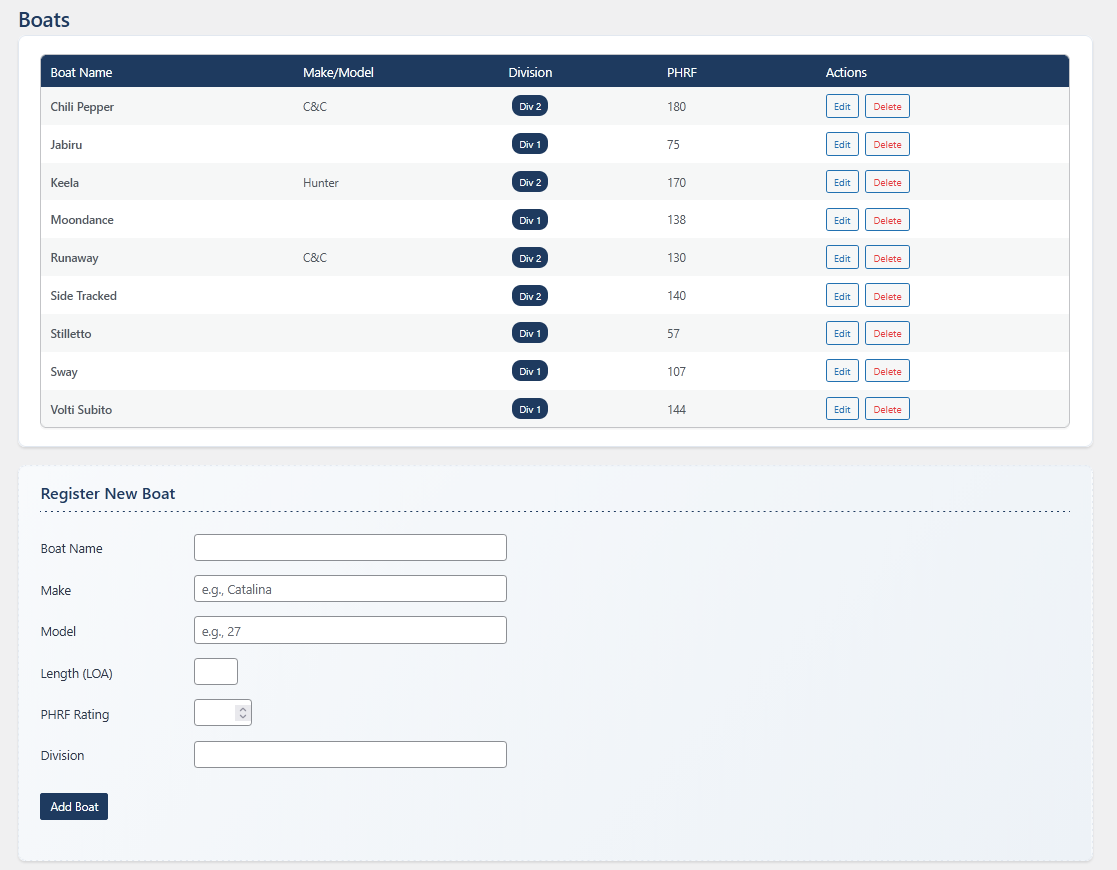Delete the Sway boat row
1117x870 pixels.
[x=887, y=372]
